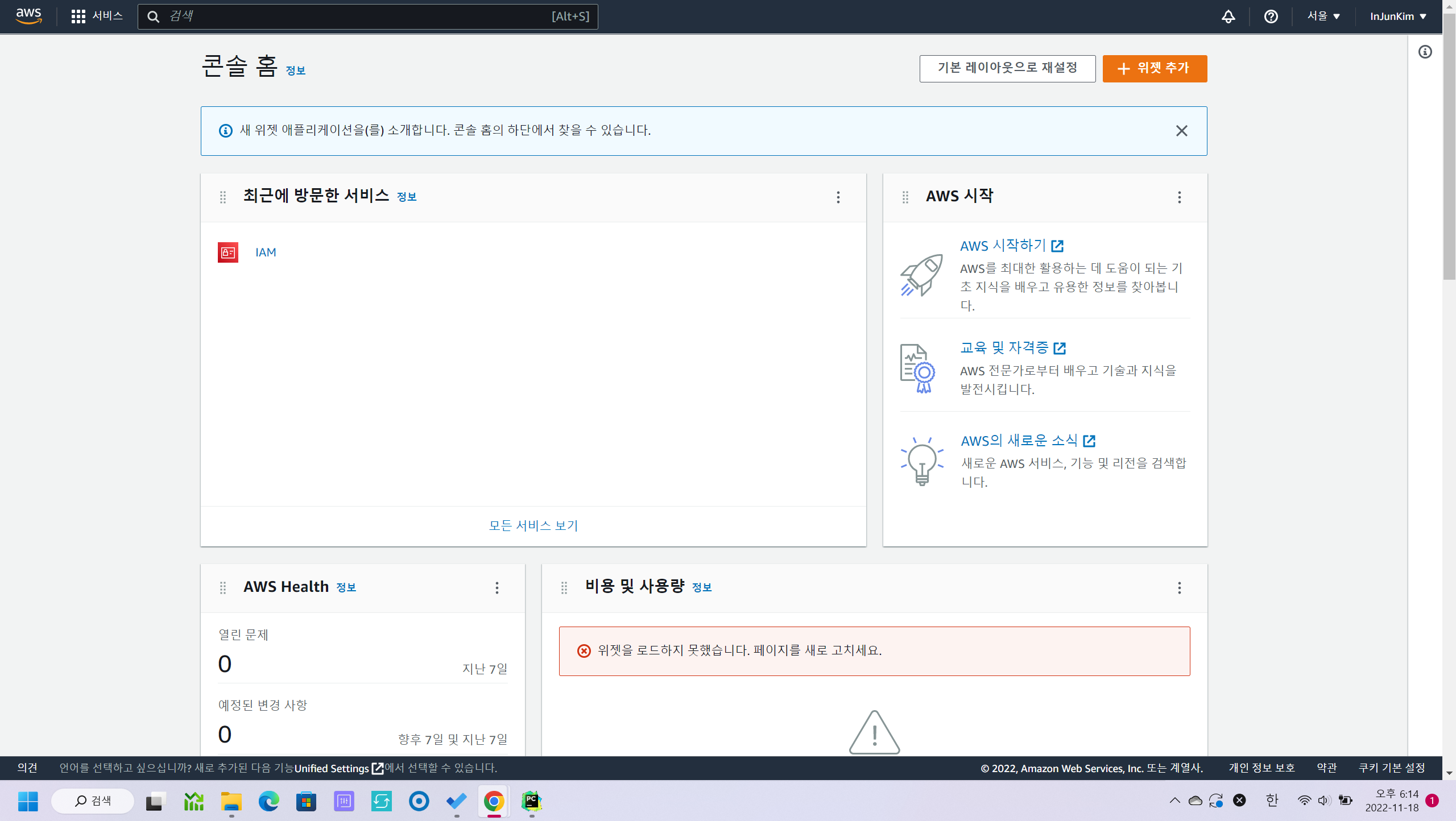Viewport: 1456px width, 821px height.
Task: Open 교육 및 자격증 external link
Action: [x=1013, y=347]
